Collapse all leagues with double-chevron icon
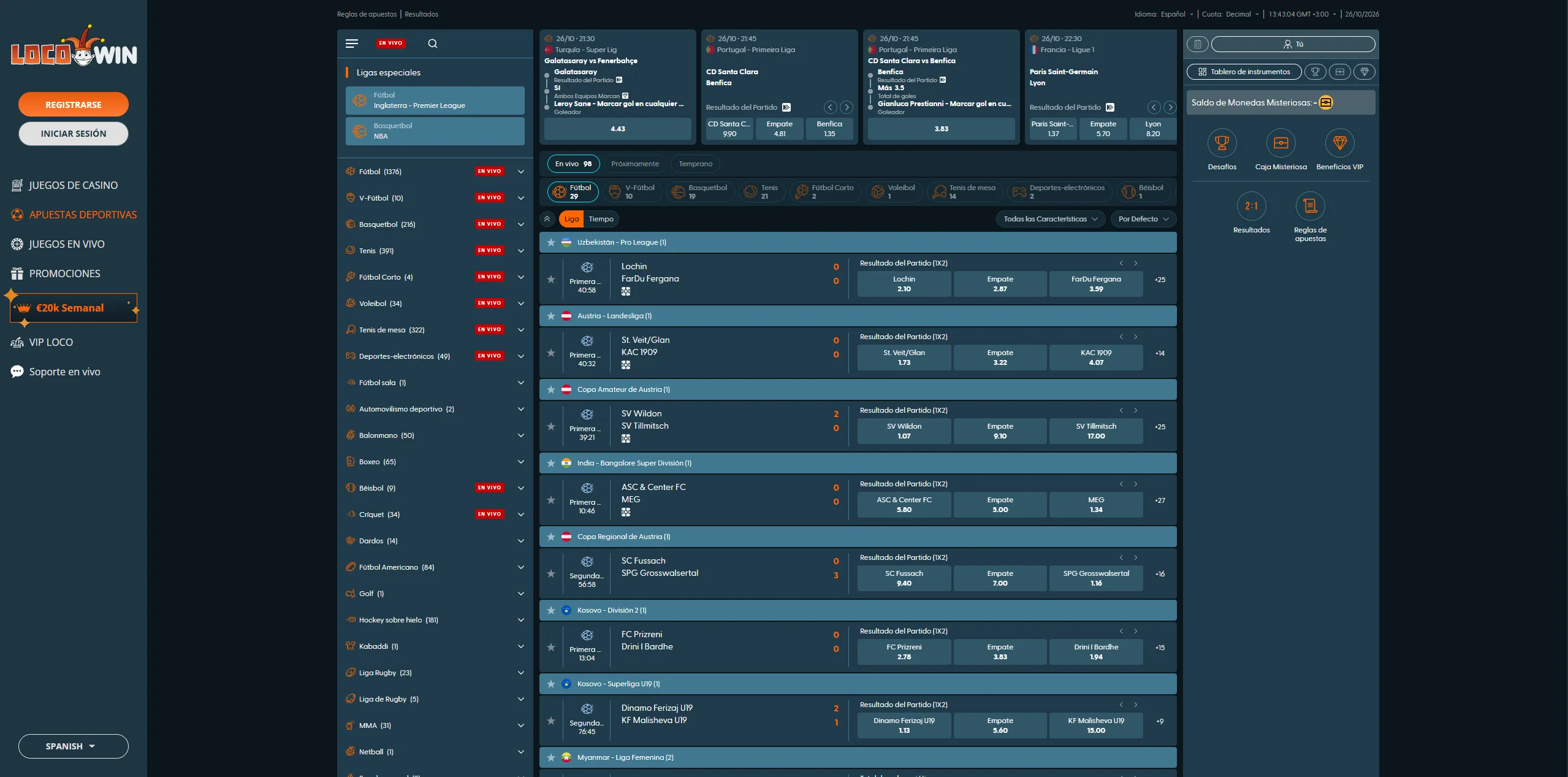 click(547, 219)
